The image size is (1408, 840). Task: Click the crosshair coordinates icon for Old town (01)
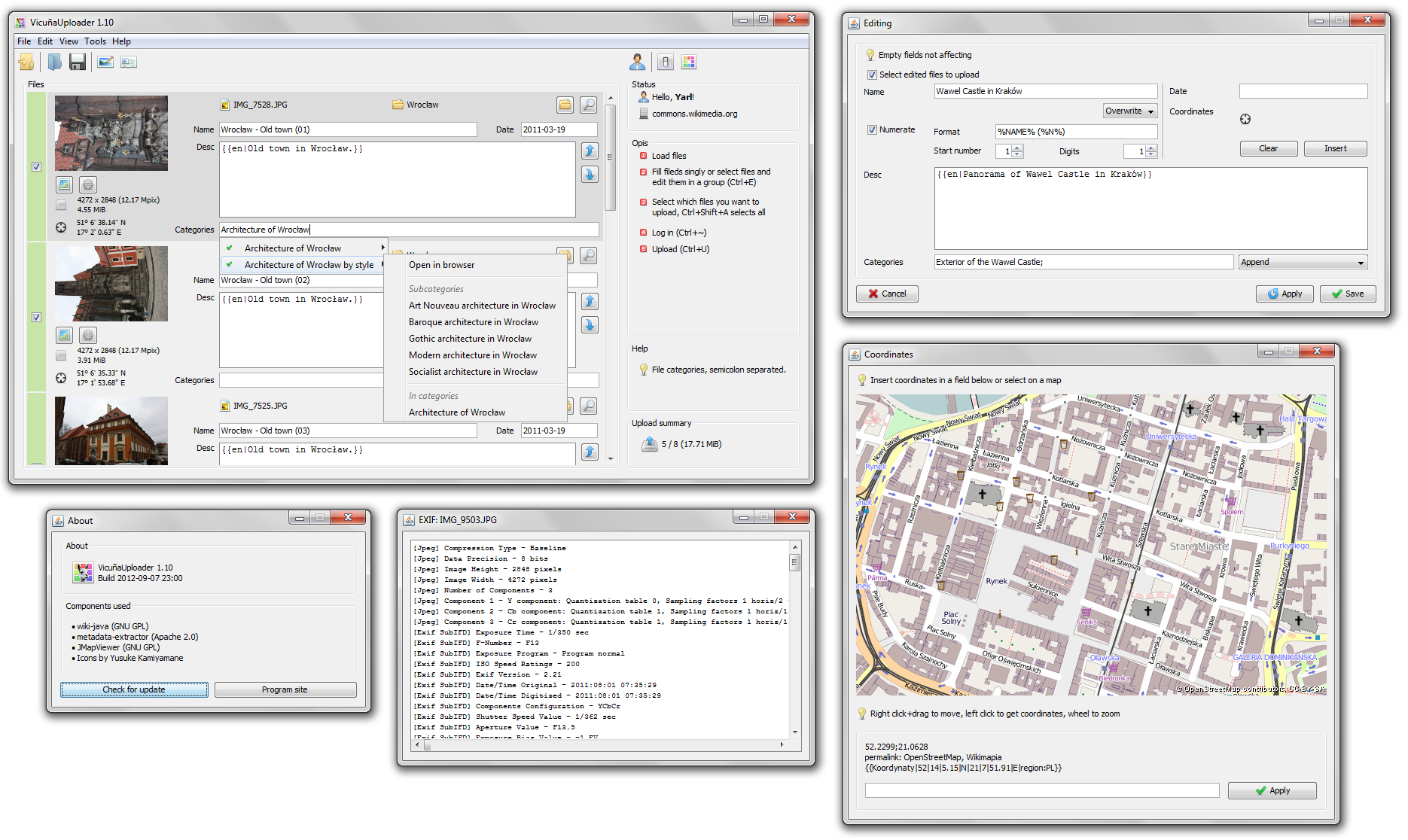tap(61, 227)
